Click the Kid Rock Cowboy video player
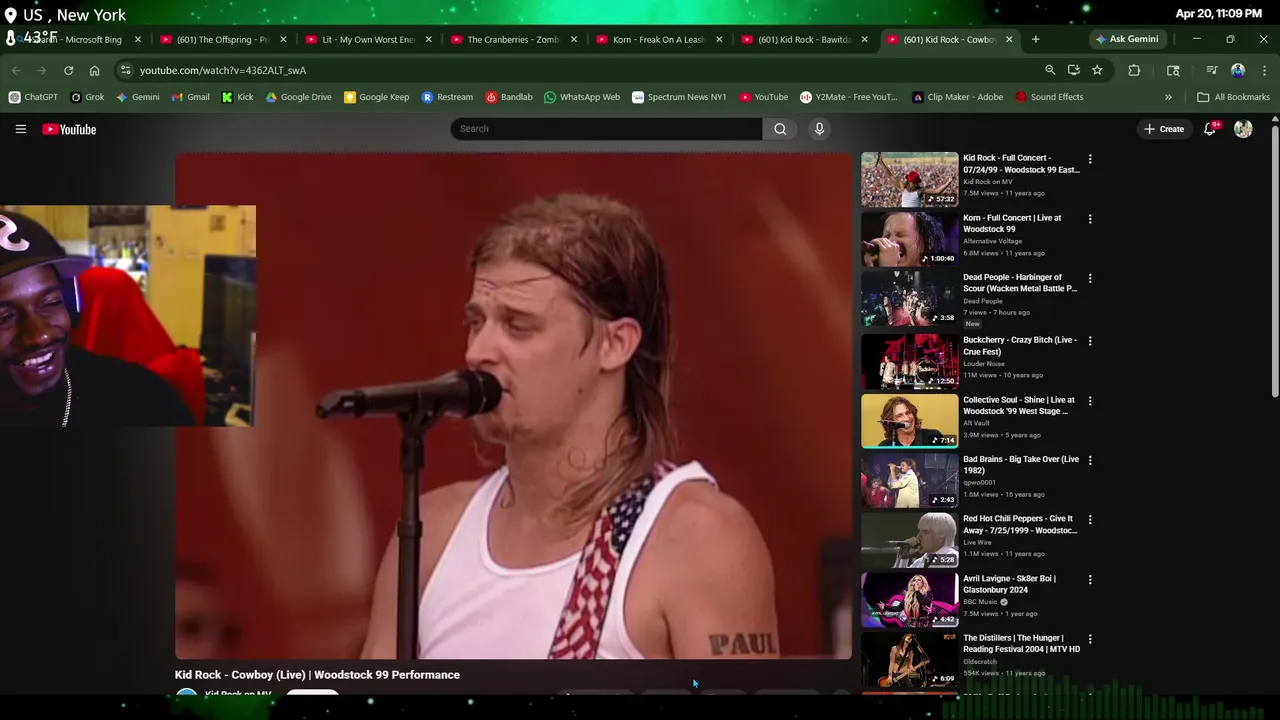Image resolution: width=1280 pixels, height=720 pixels. [x=513, y=405]
